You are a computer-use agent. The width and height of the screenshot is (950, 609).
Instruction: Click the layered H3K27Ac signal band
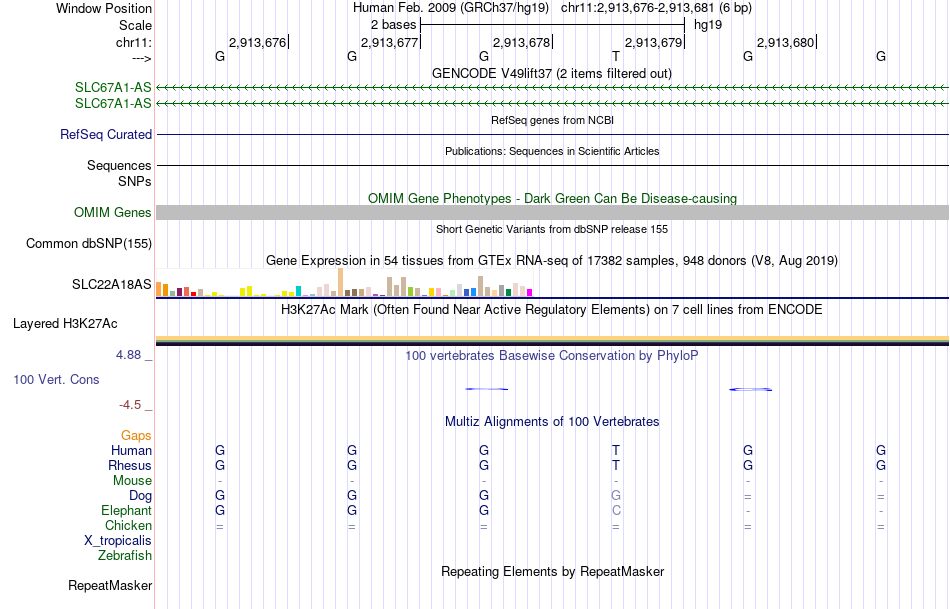[552, 341]
